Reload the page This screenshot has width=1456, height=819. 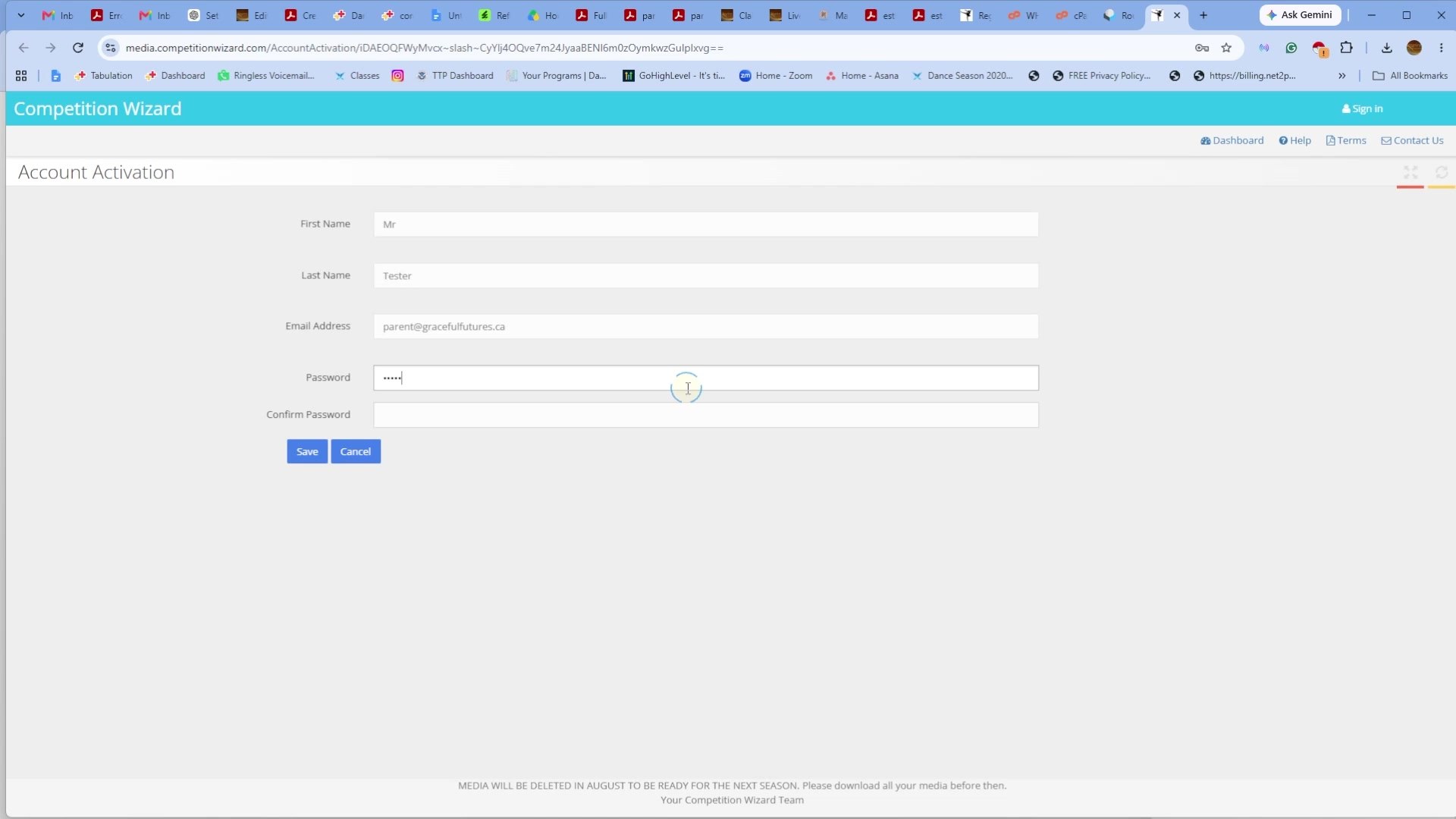77,48
